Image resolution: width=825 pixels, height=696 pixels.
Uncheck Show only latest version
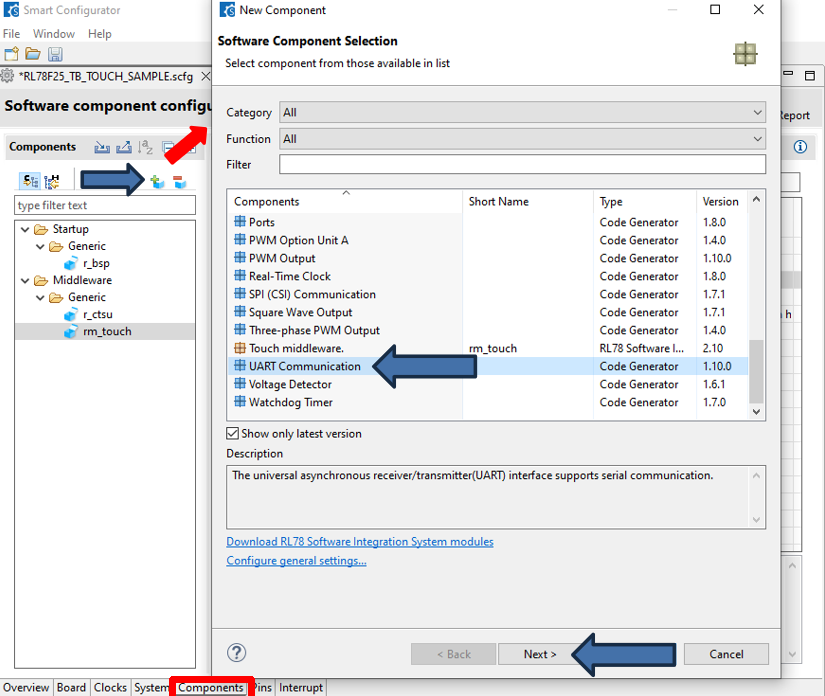[x=233, y=434]
